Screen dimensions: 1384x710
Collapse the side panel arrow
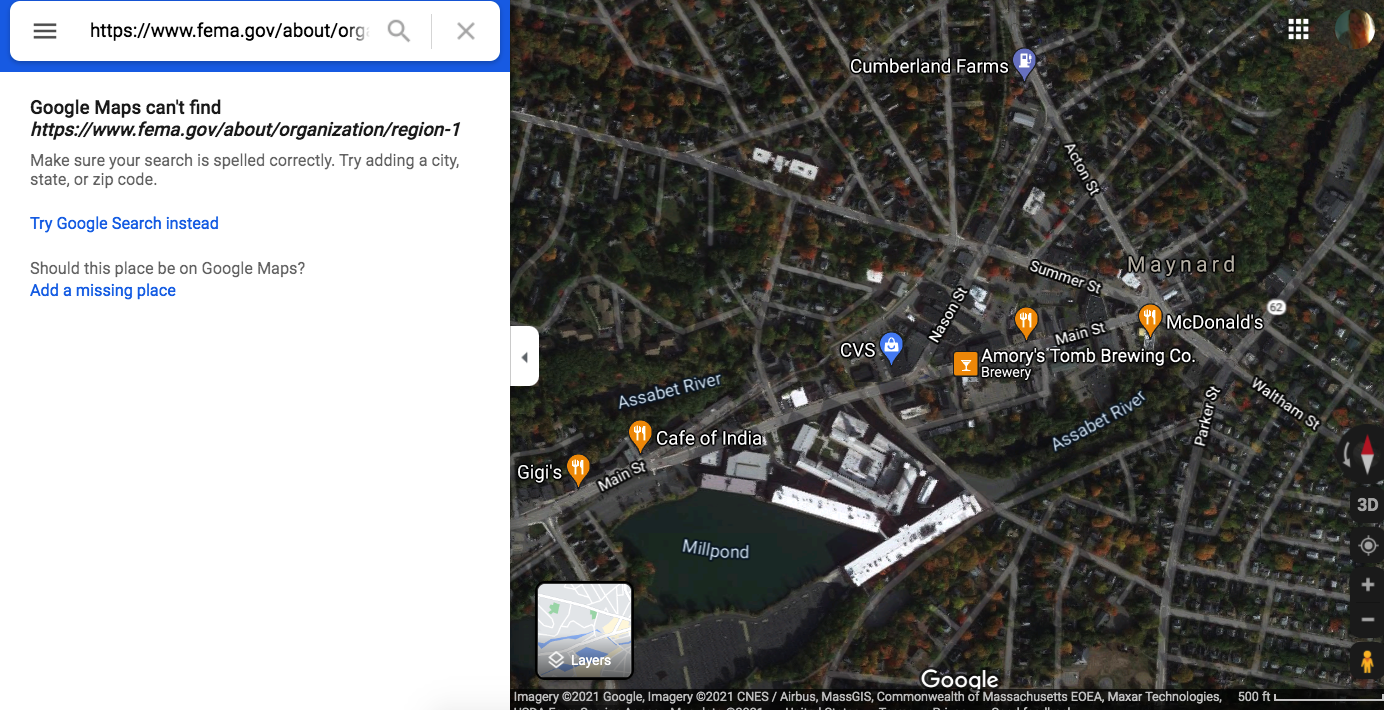[524, 357]
